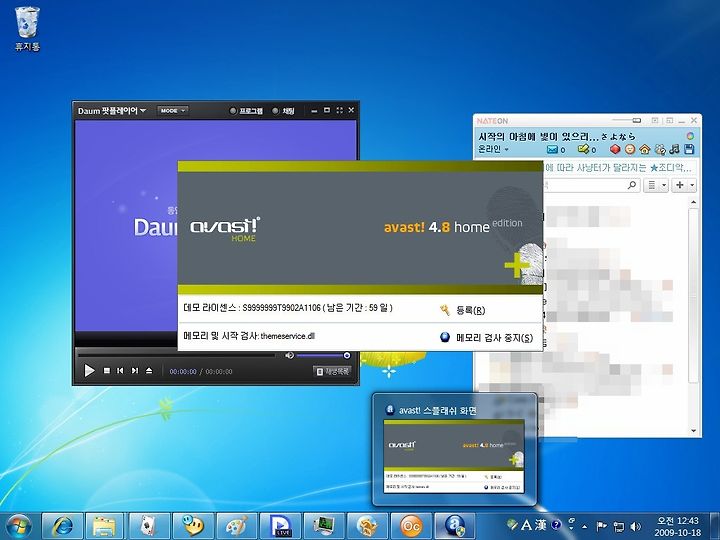
Task: Select the 채팅 radio option in PotPlayer
Action: click(x=283, y=111)
